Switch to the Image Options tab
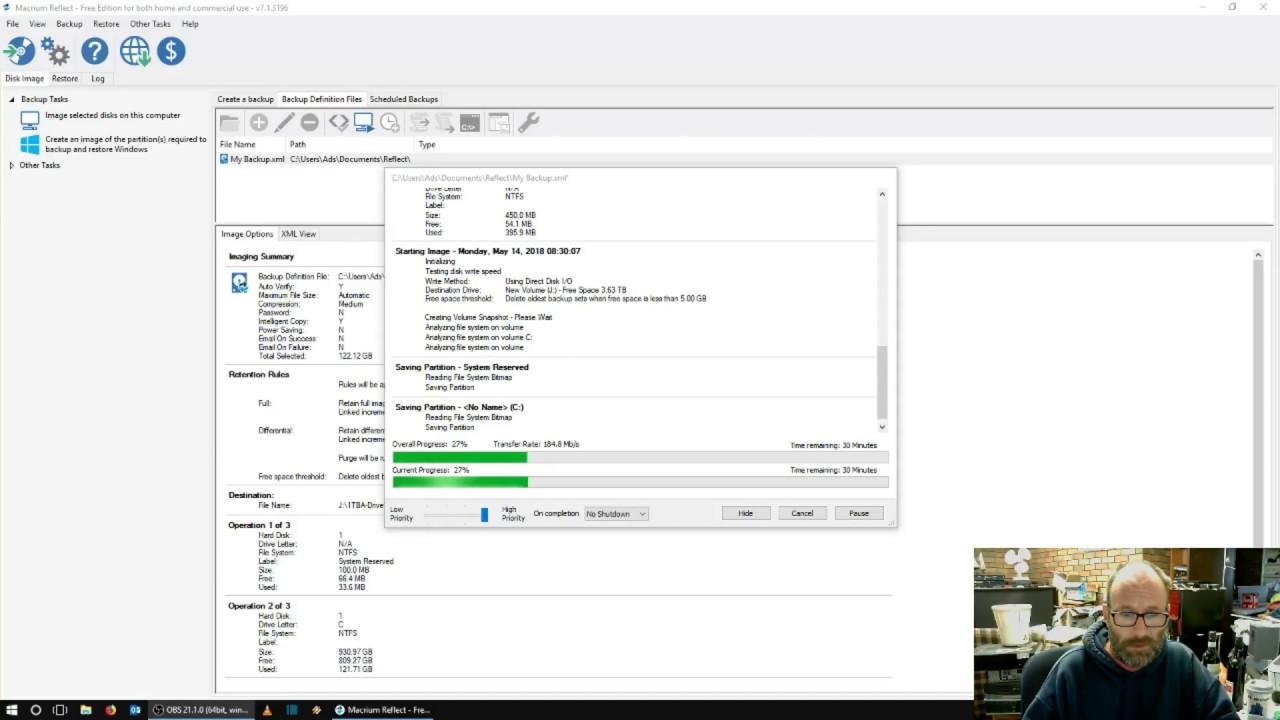 [247, 234]
